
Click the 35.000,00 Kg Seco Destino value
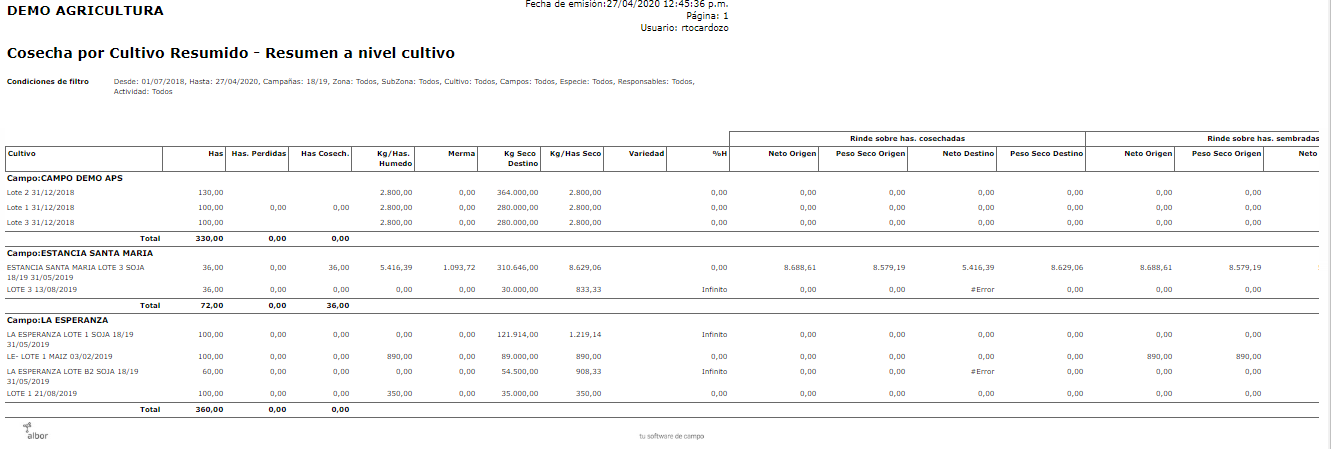click(x=520, y=393)
